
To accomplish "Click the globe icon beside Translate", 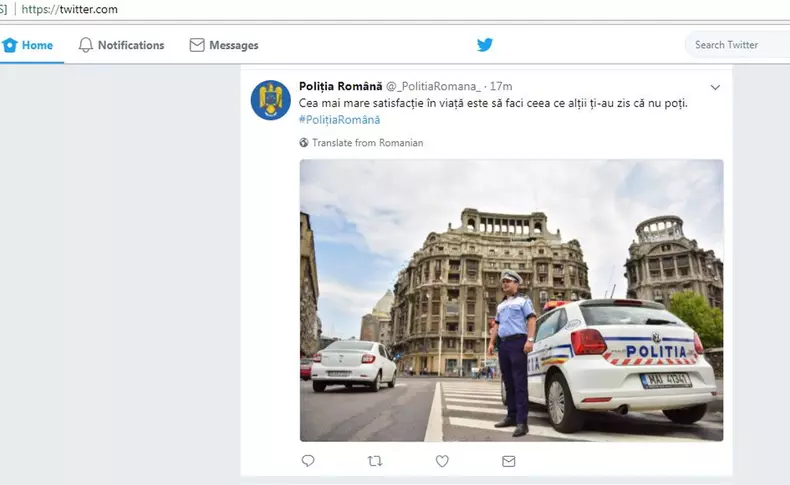I will 304,143.
